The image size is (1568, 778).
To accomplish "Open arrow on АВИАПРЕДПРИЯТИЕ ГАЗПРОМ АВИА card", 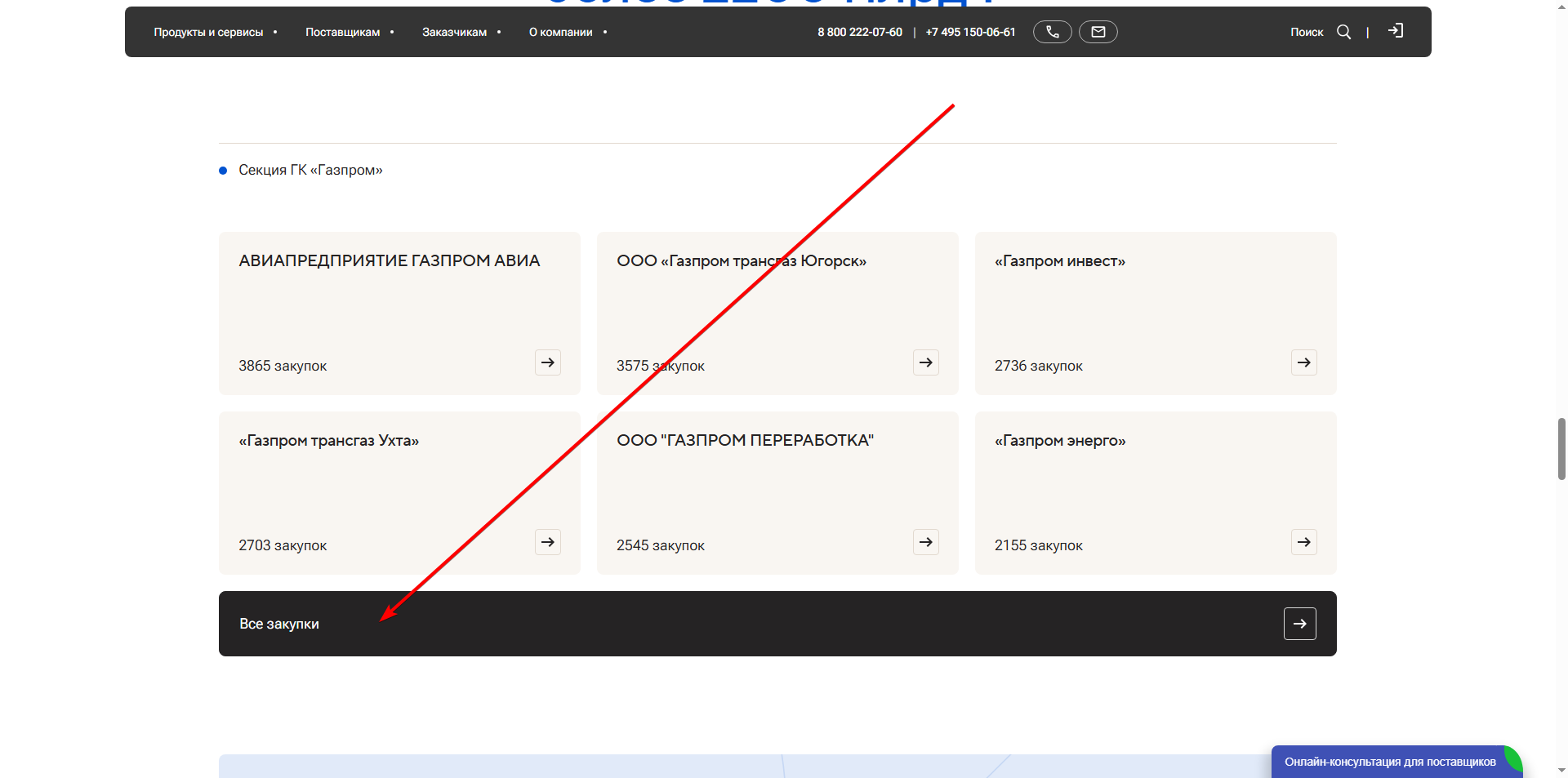I will pyautogui.click(x=548, y=362).
